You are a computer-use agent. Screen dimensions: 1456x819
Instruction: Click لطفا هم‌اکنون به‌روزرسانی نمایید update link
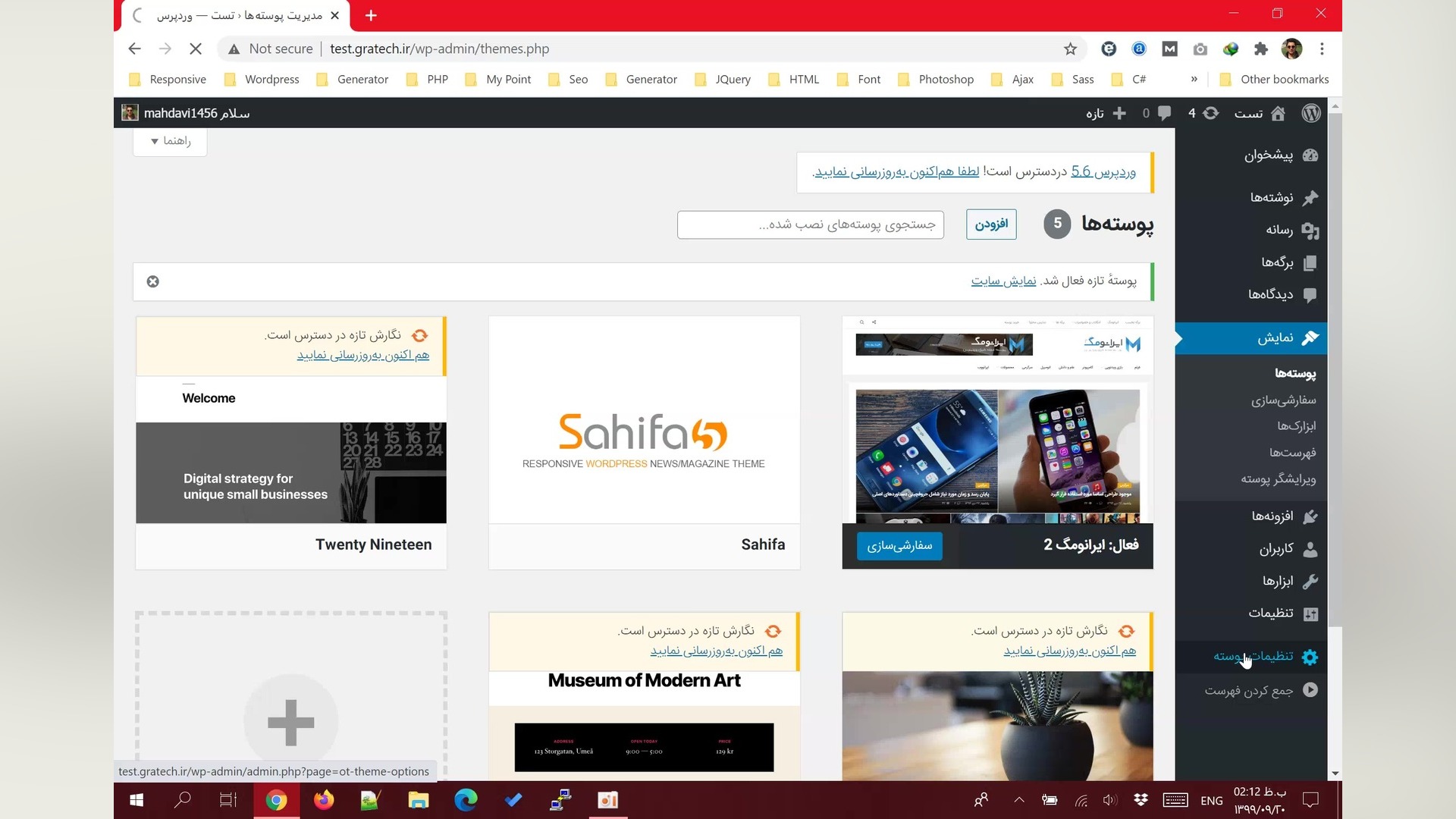[x=896, y=172]
